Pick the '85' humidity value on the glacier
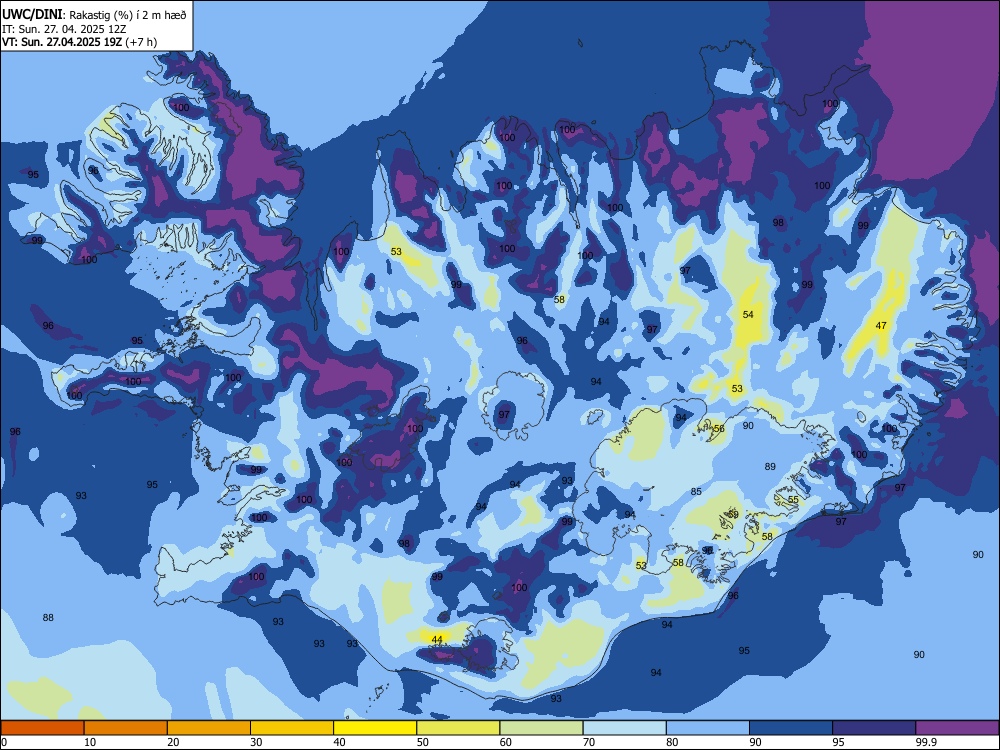The image size is (1000, 750). 696,492
